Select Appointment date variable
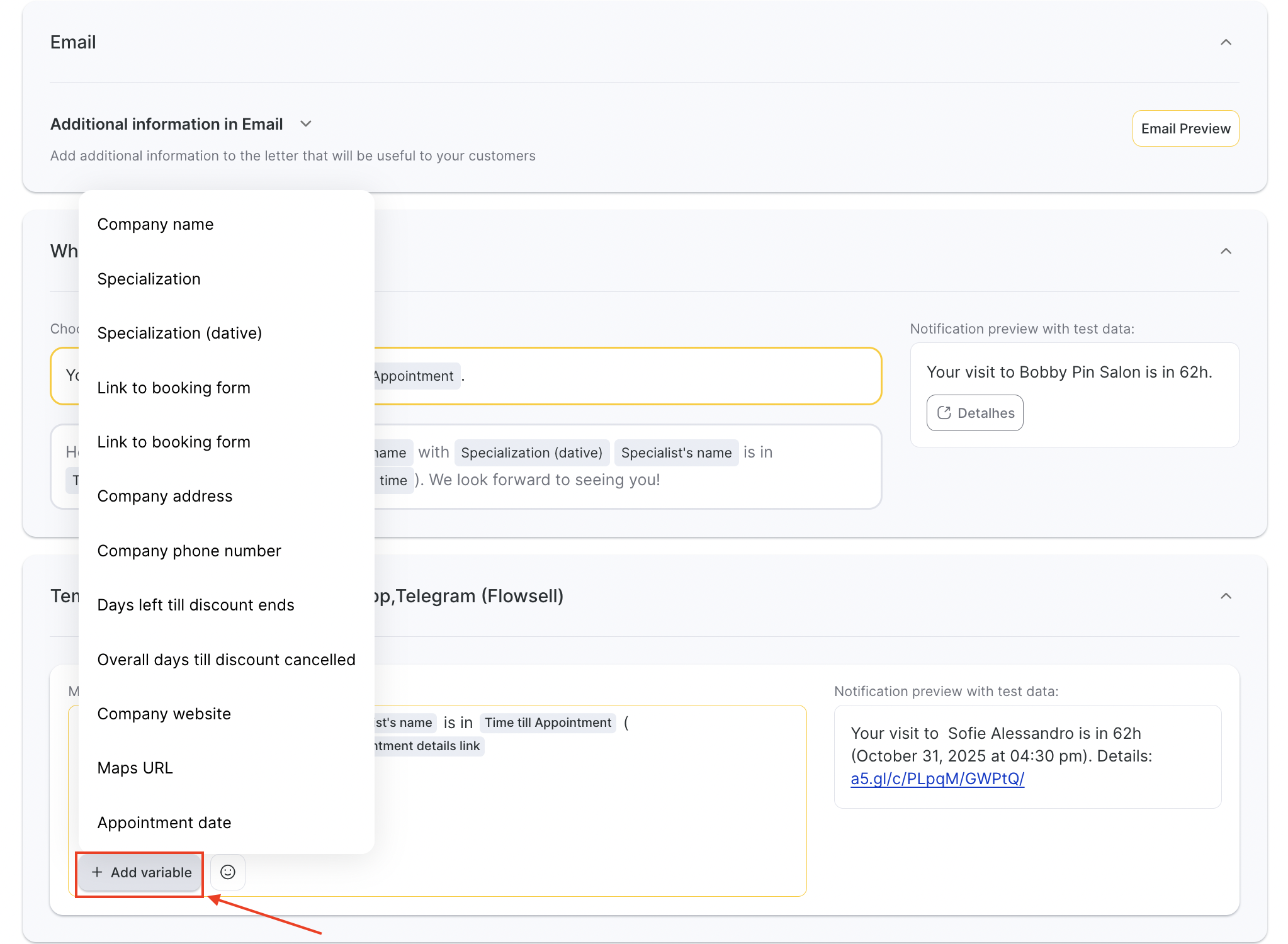 coord(164,823)
